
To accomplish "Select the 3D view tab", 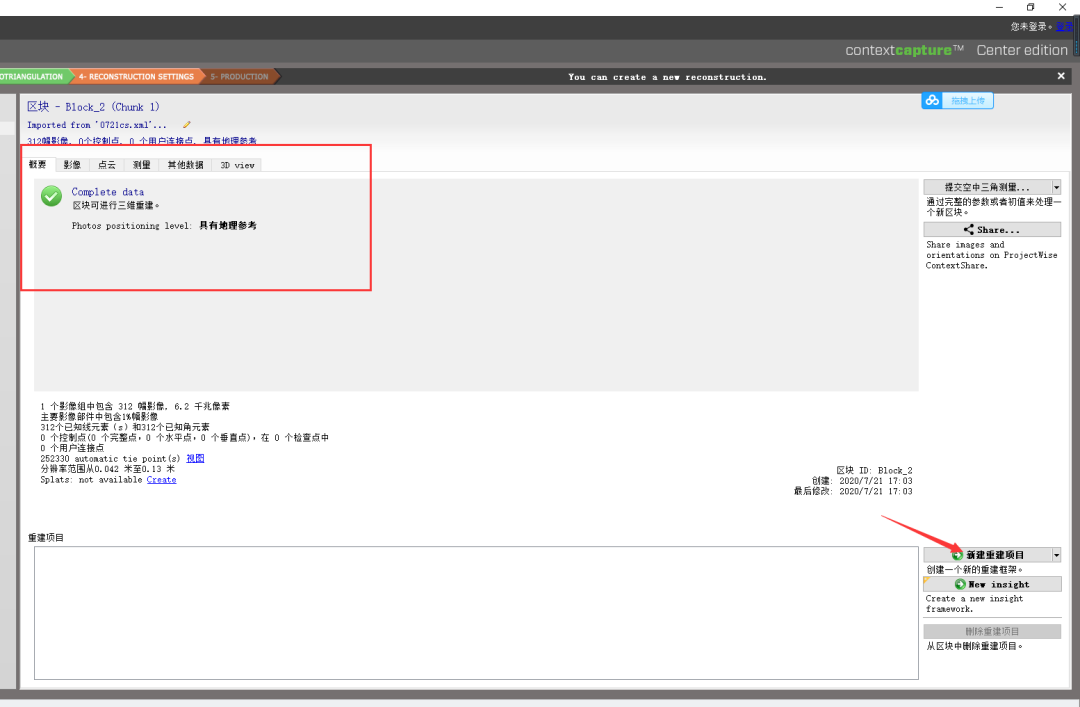I will [x=237, y=165].
